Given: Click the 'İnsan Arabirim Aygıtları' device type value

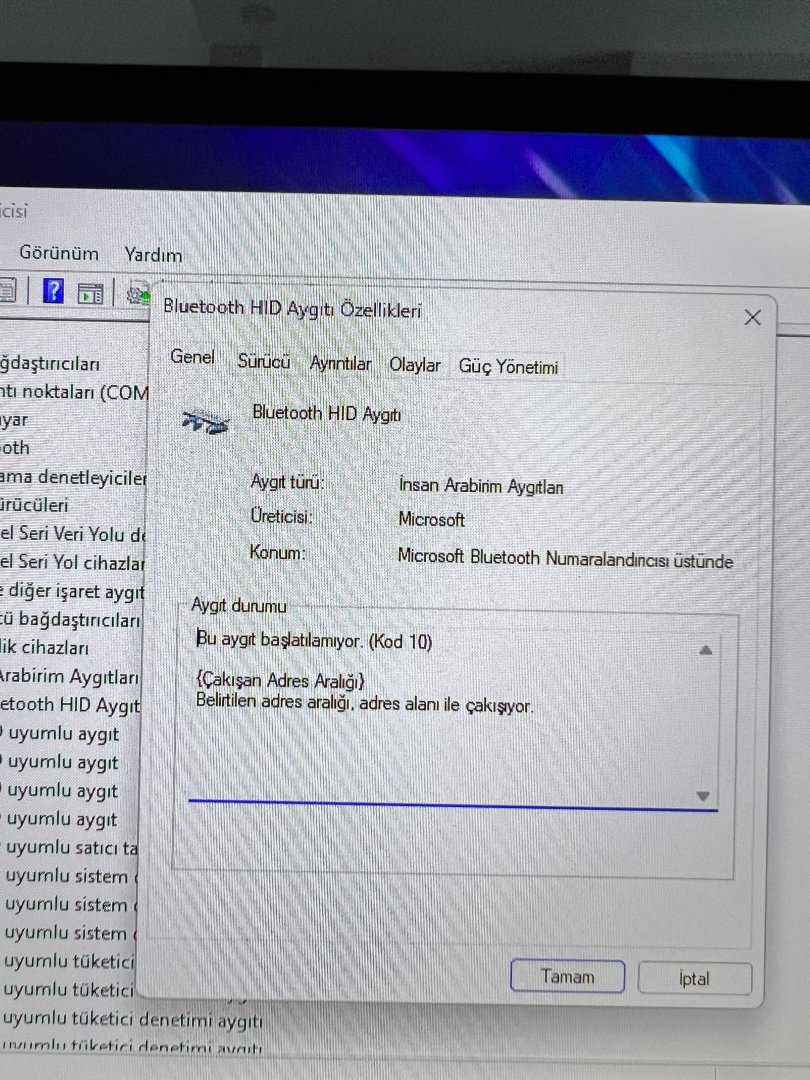Looking at the screenshot, I should (x=481, y=486).
